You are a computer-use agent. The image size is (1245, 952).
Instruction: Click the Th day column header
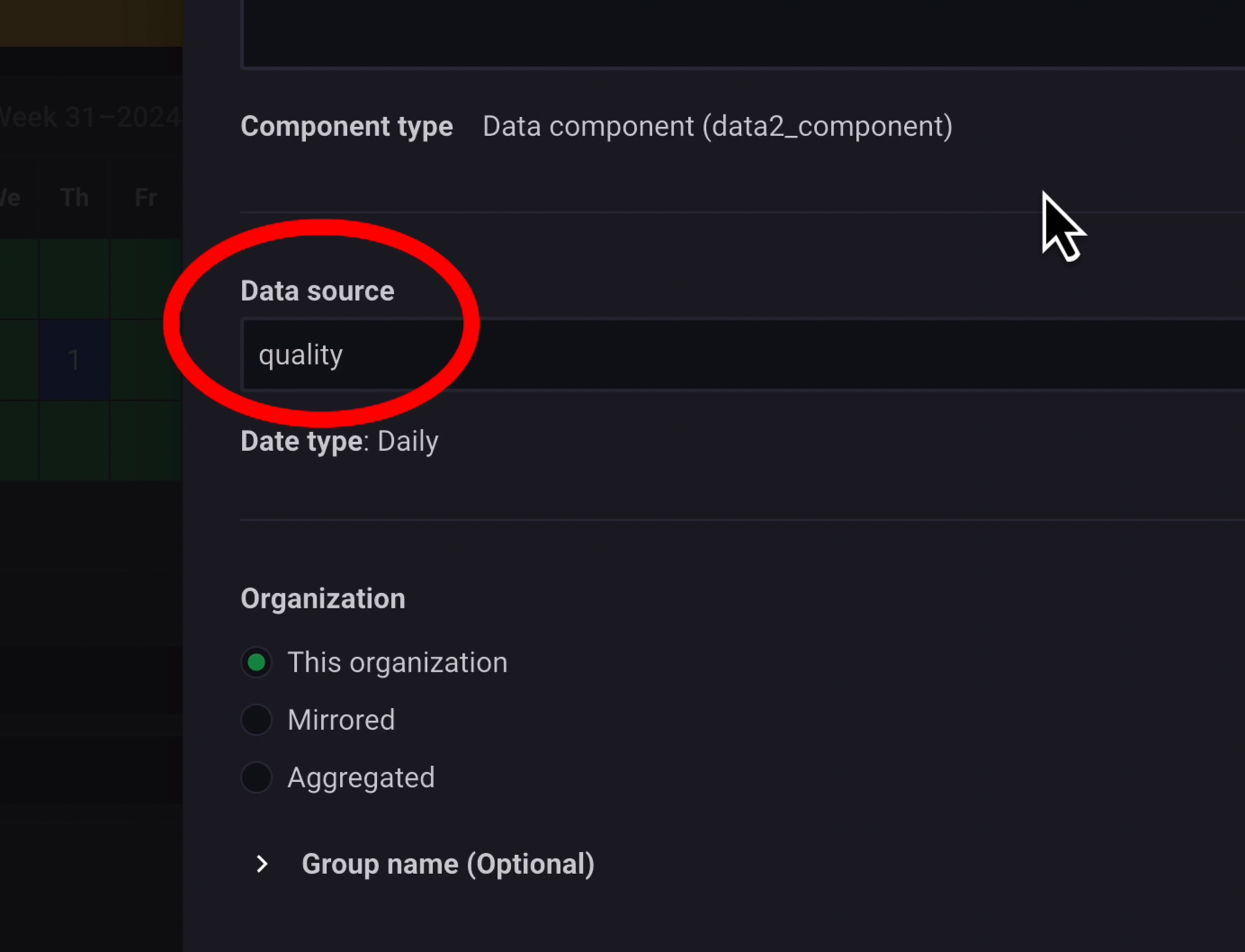(75, 198)
